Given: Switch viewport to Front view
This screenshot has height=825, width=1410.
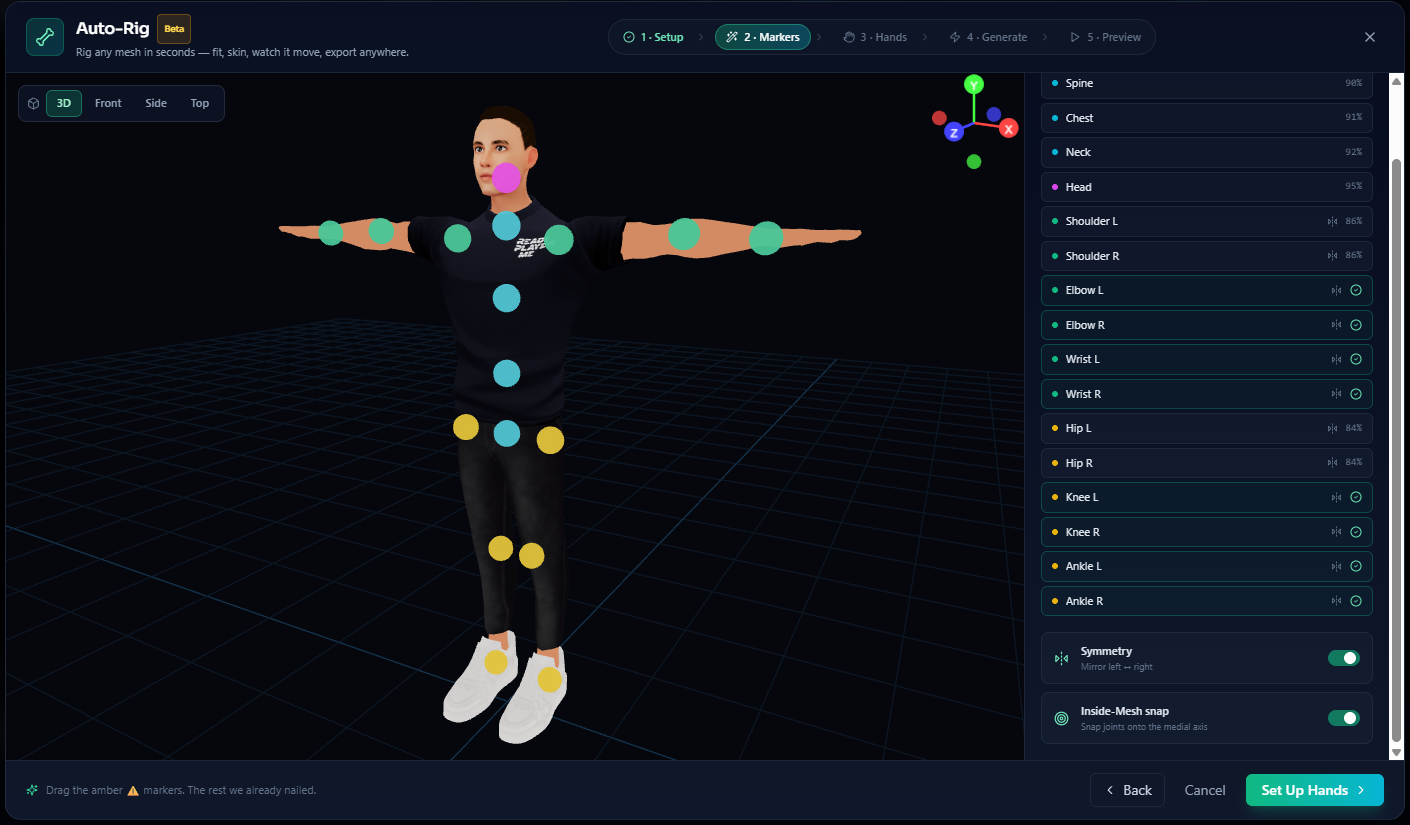Looking at the screenshot, I should [108, 103].
